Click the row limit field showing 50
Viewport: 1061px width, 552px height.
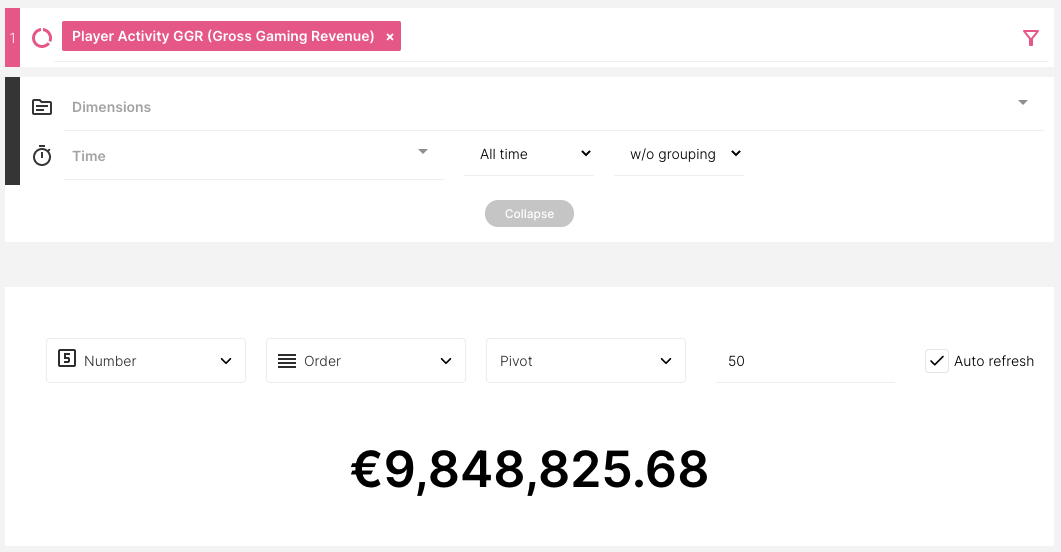(805, 361)
